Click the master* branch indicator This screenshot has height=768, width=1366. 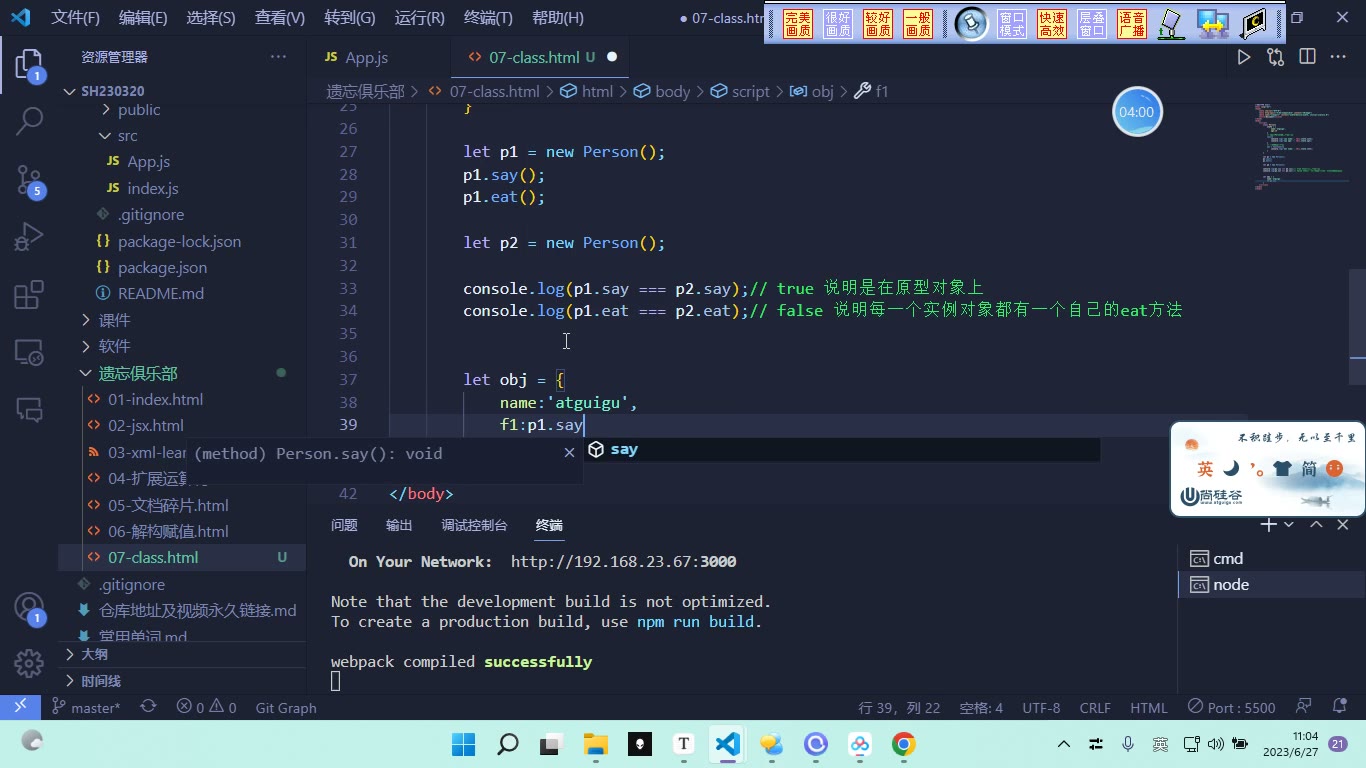point(86,707)
